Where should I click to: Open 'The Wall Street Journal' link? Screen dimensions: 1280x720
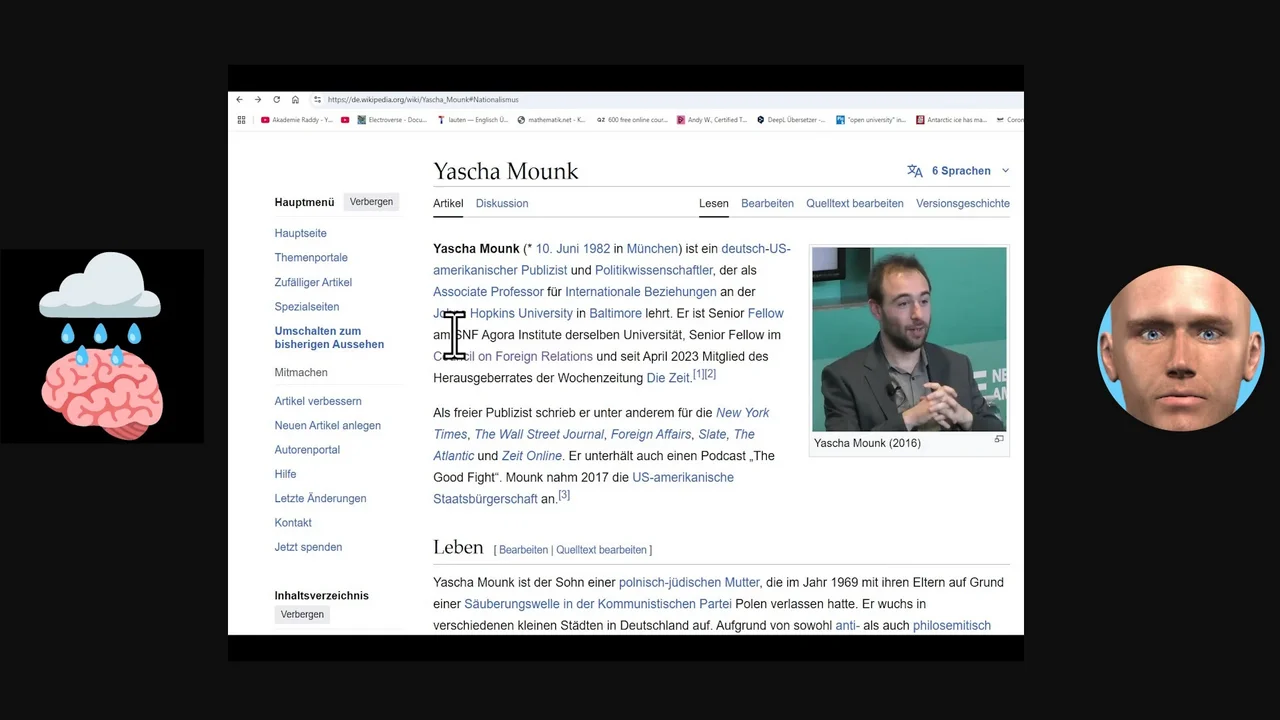tap(539, 434)
